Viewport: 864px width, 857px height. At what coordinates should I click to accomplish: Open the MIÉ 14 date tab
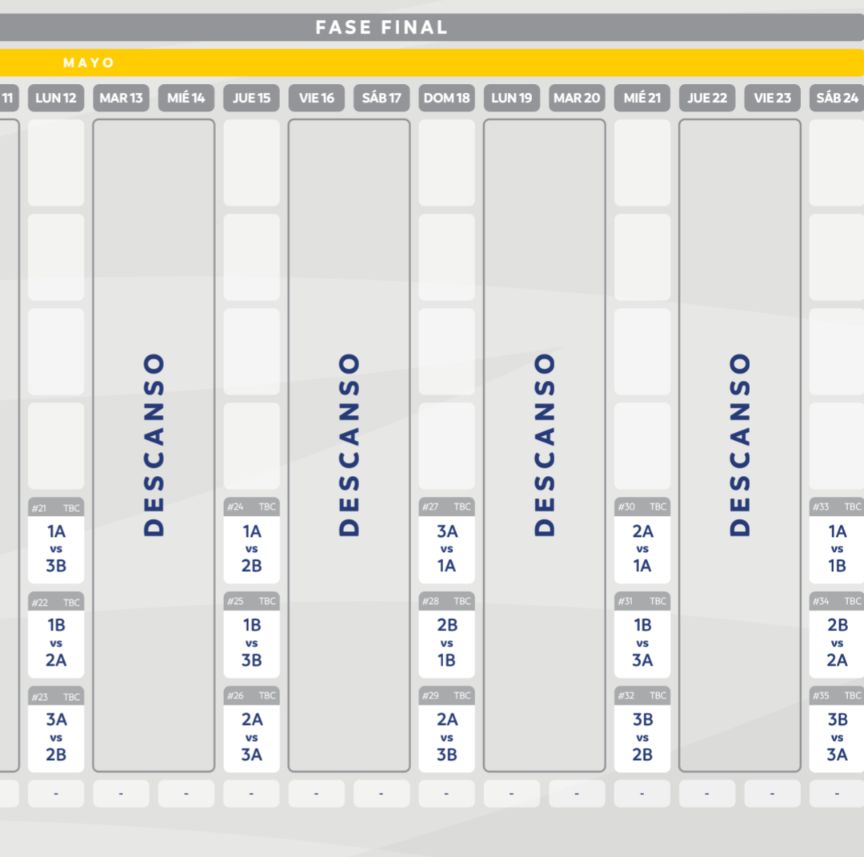(x=186, y=98)
